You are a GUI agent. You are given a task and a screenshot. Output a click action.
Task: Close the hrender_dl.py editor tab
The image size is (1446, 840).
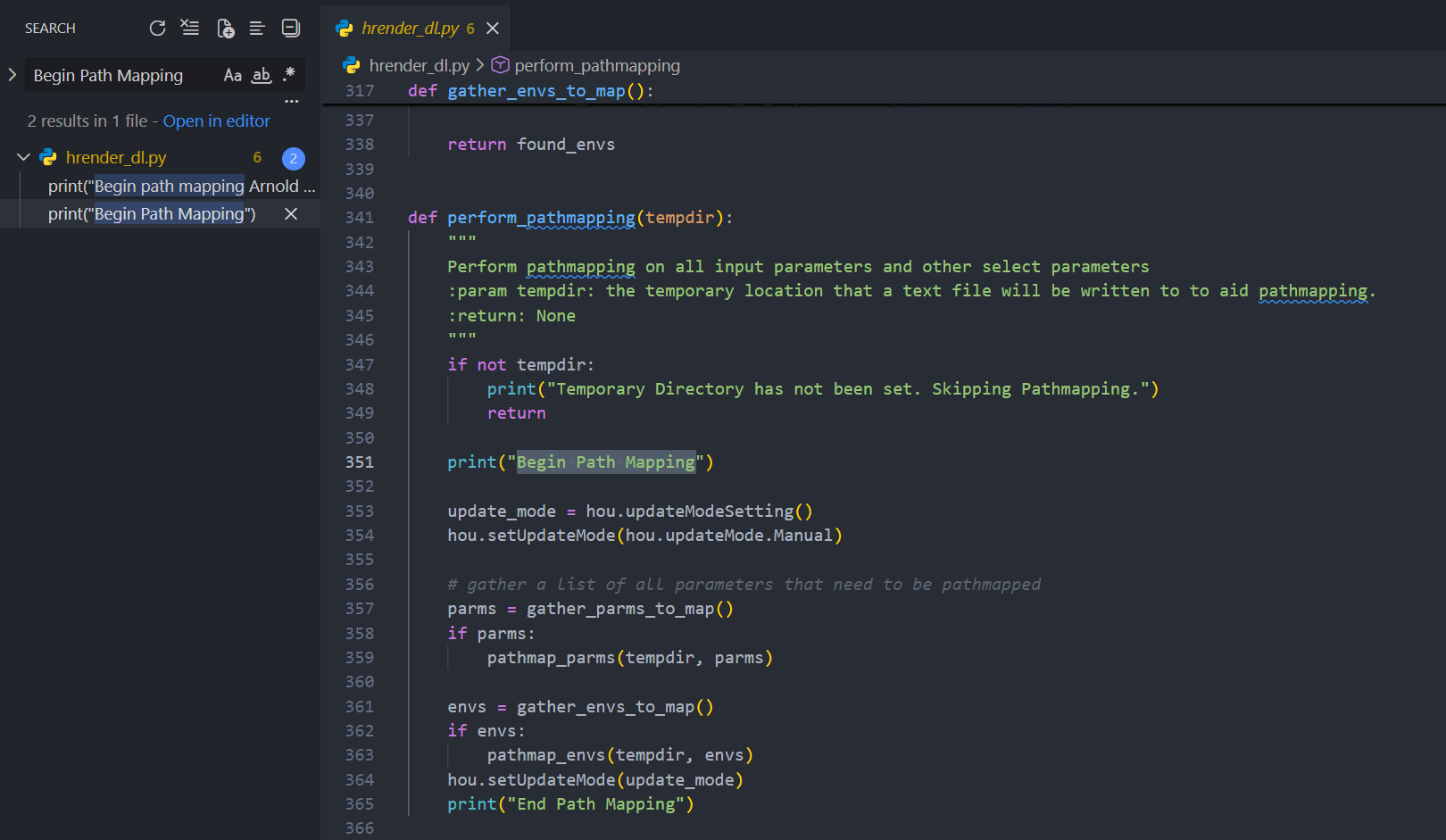point(493,29)
